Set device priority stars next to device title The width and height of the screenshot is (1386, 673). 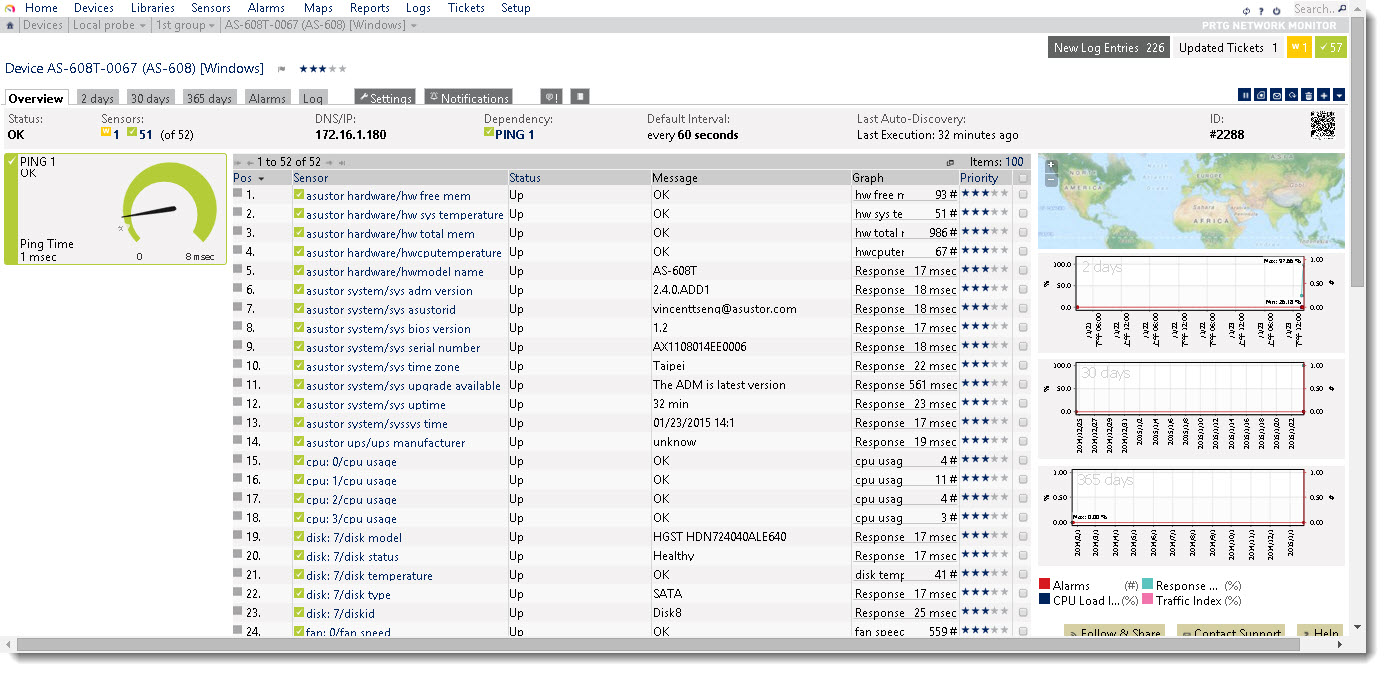click(323, 69)
